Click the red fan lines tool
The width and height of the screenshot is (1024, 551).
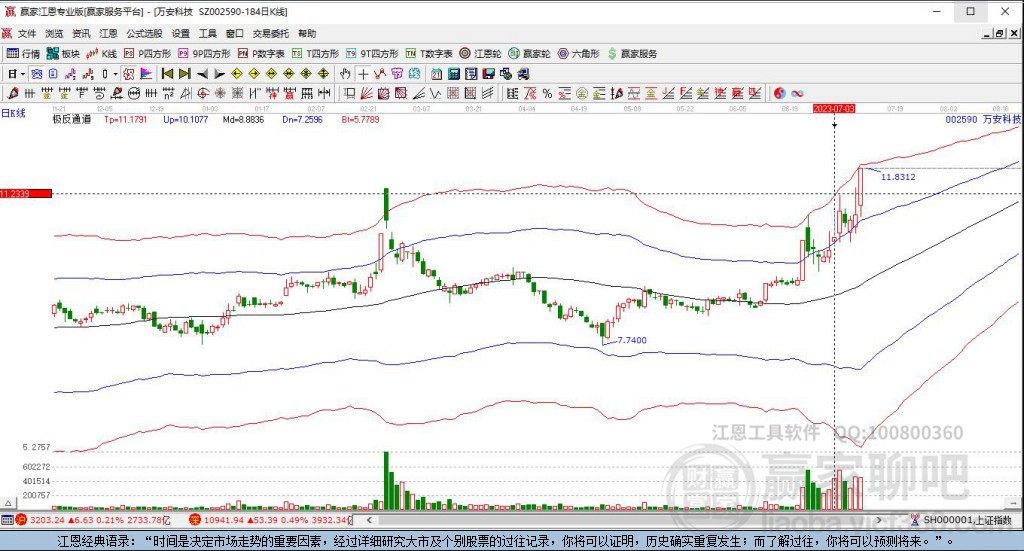coord(366,93)
